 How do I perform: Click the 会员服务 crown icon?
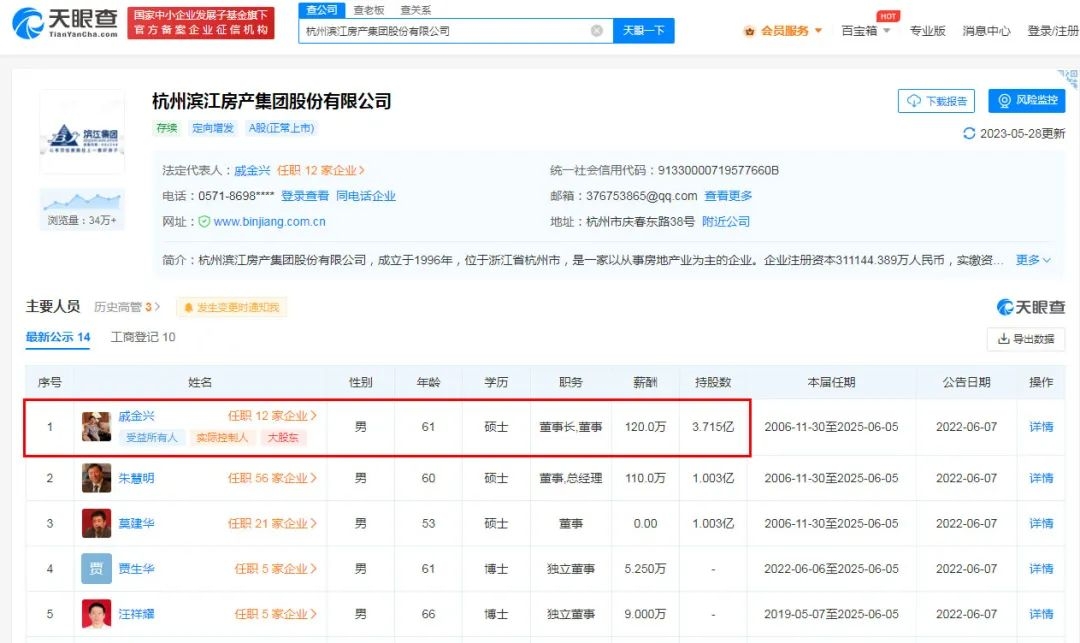(749, 31)
